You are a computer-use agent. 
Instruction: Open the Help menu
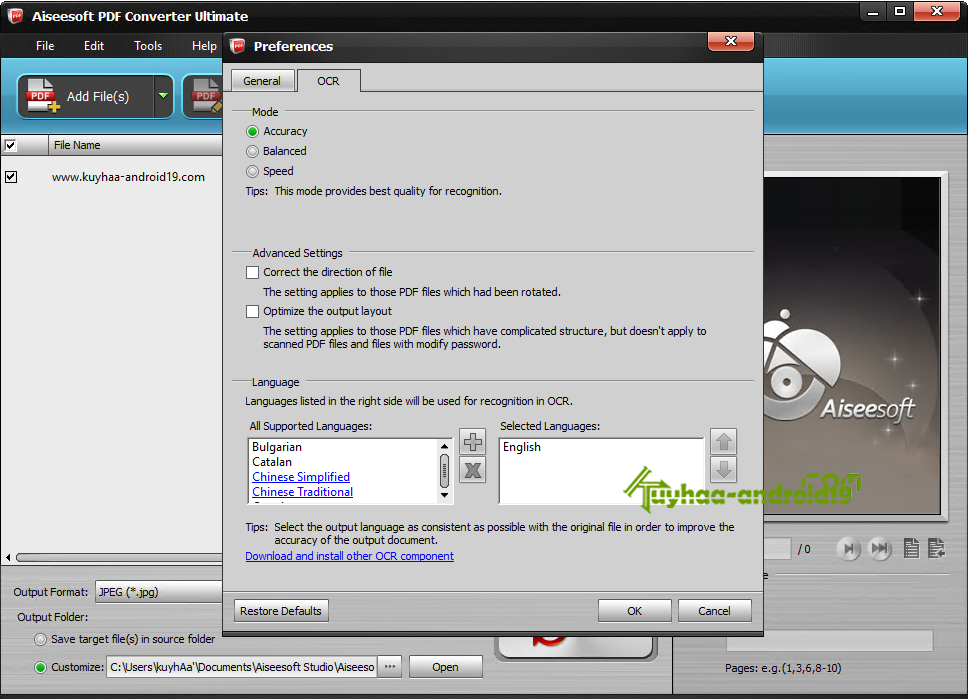click(x=204, y=46)
